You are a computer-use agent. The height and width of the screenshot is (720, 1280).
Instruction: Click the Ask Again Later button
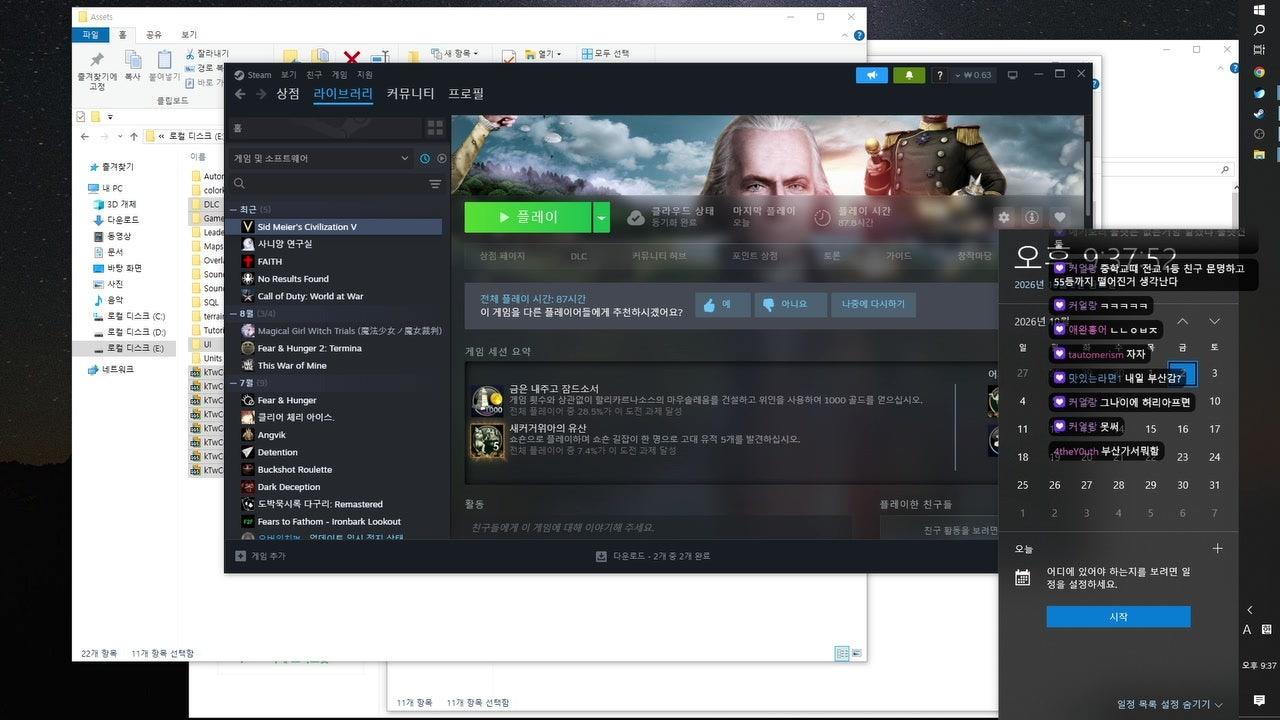873,304
